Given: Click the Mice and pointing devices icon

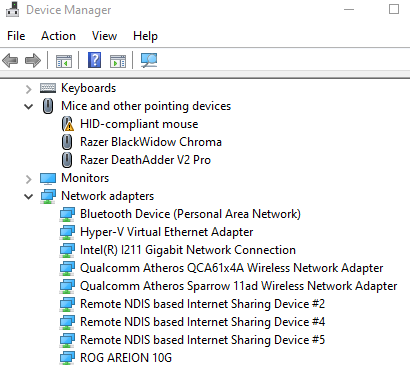Looking at the screenshot, I should [48, 106].
